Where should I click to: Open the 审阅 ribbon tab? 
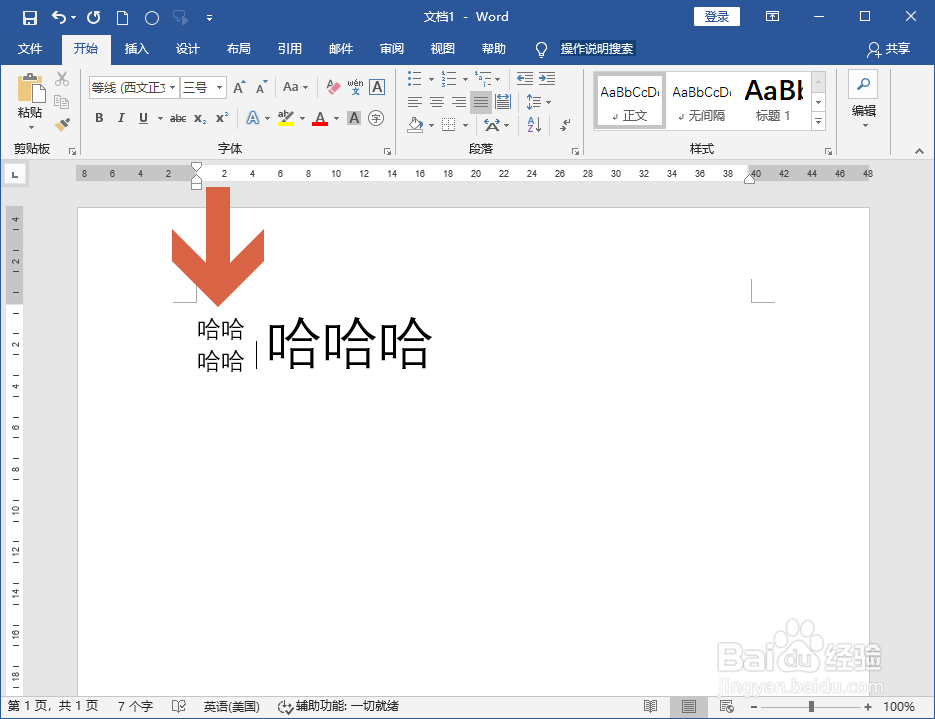click(x=393, y=48)
